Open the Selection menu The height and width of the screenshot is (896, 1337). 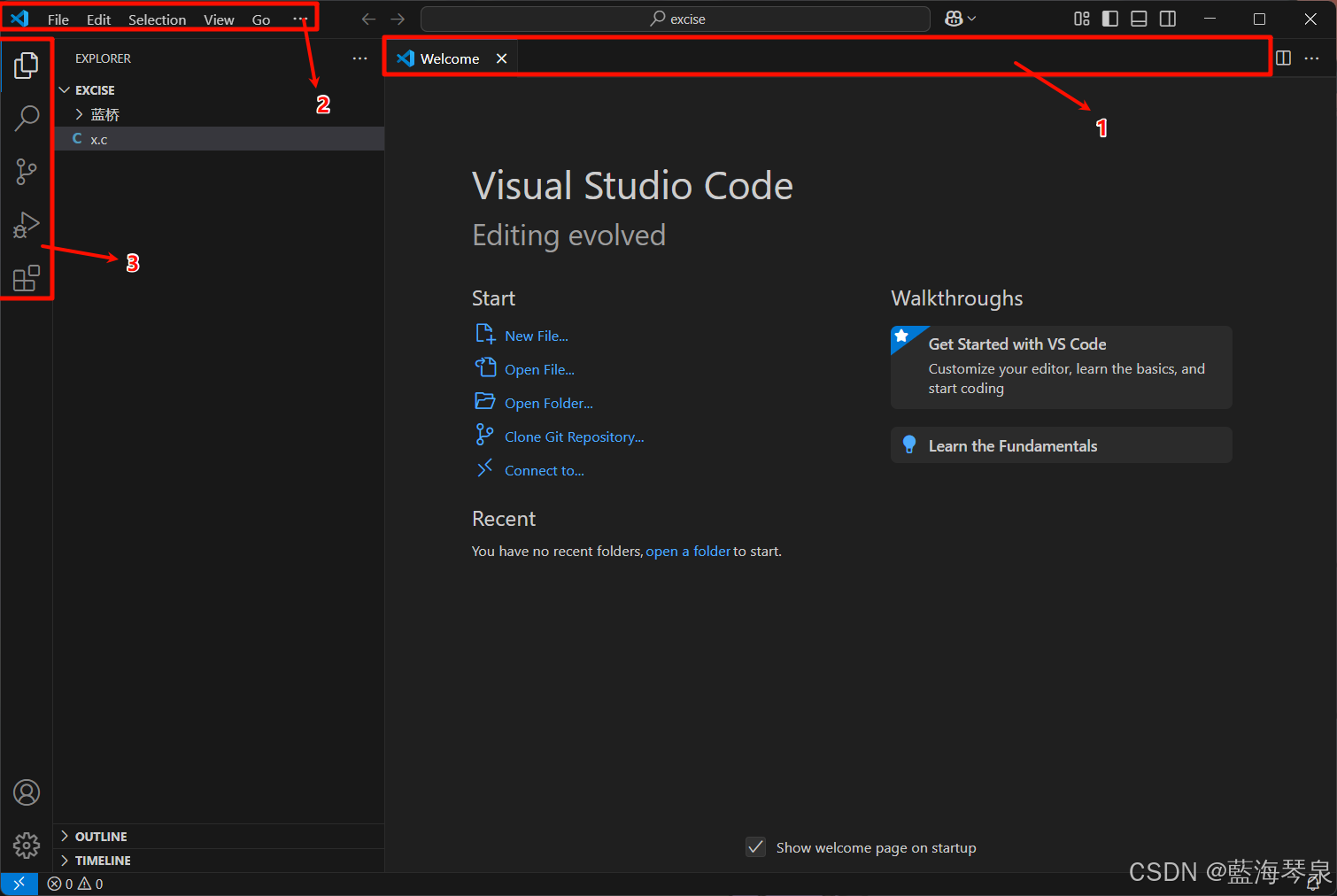pyautogui.click(x=157, y=19)
